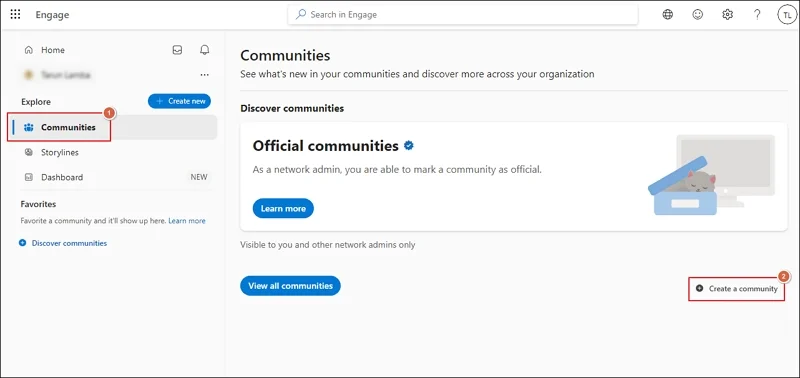Open the notifications bell icon

205,50
